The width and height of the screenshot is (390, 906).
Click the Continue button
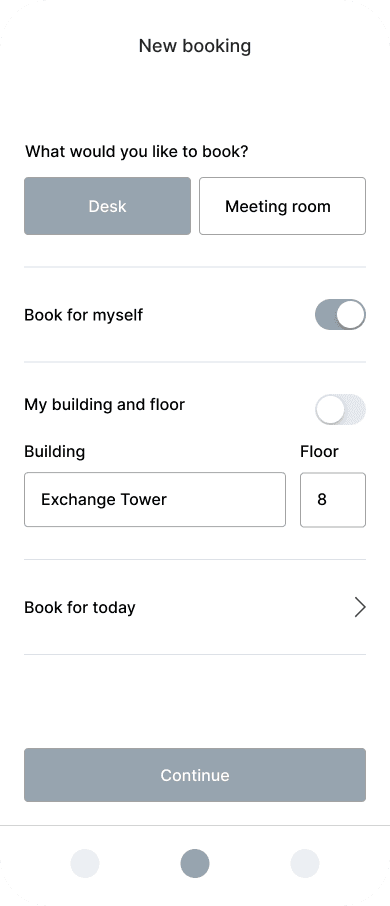coord(195,775)
